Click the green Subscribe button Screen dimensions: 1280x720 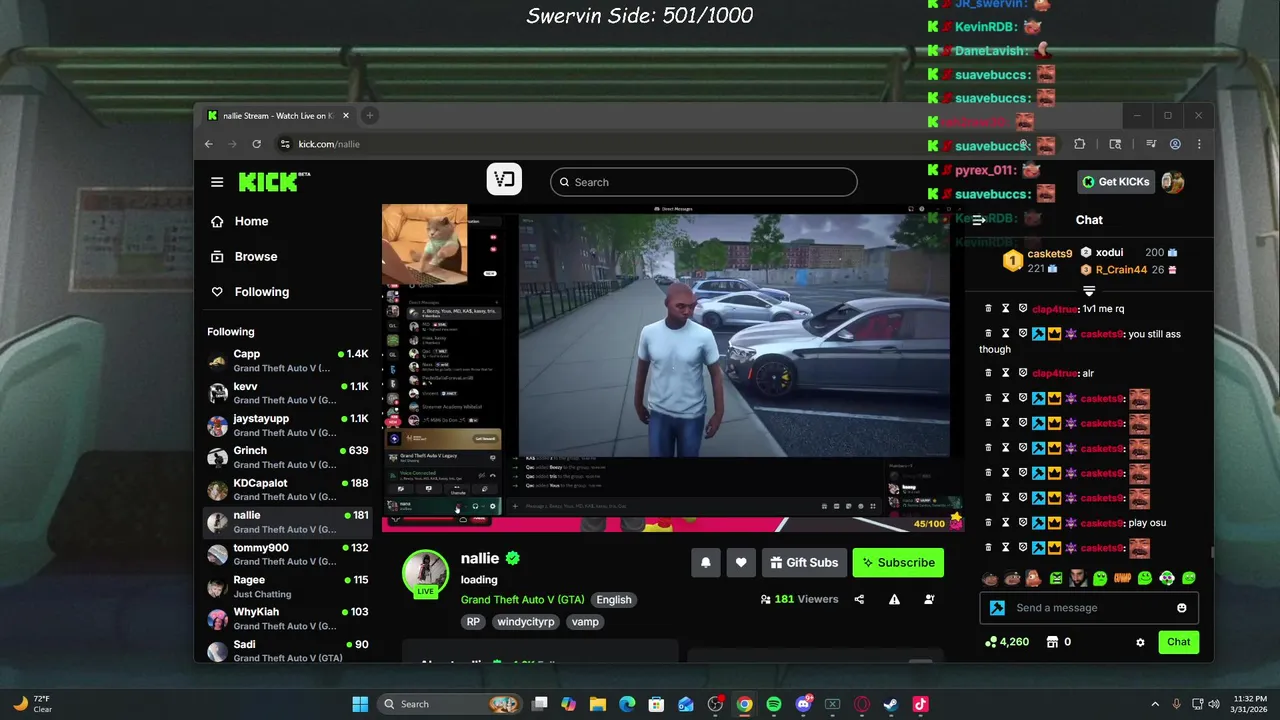[x=898, y=562]
